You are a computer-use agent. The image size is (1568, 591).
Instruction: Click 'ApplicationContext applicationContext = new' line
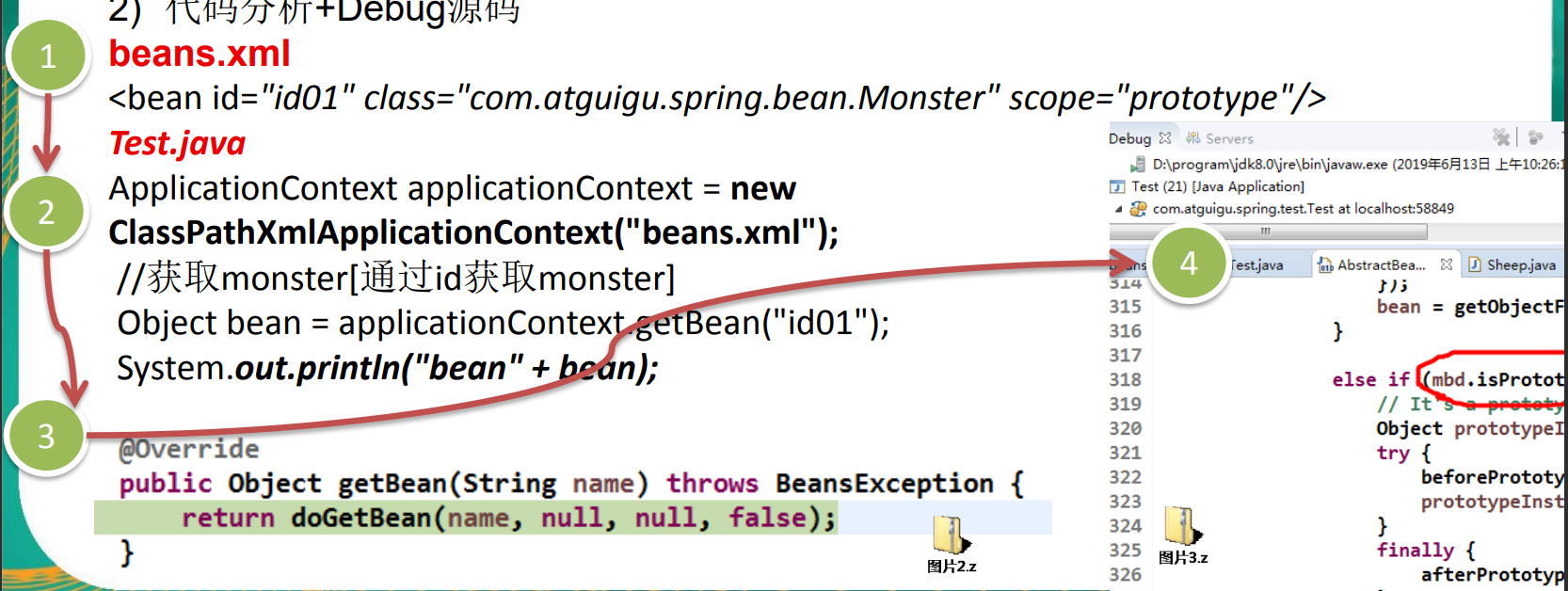pos(452,188)
